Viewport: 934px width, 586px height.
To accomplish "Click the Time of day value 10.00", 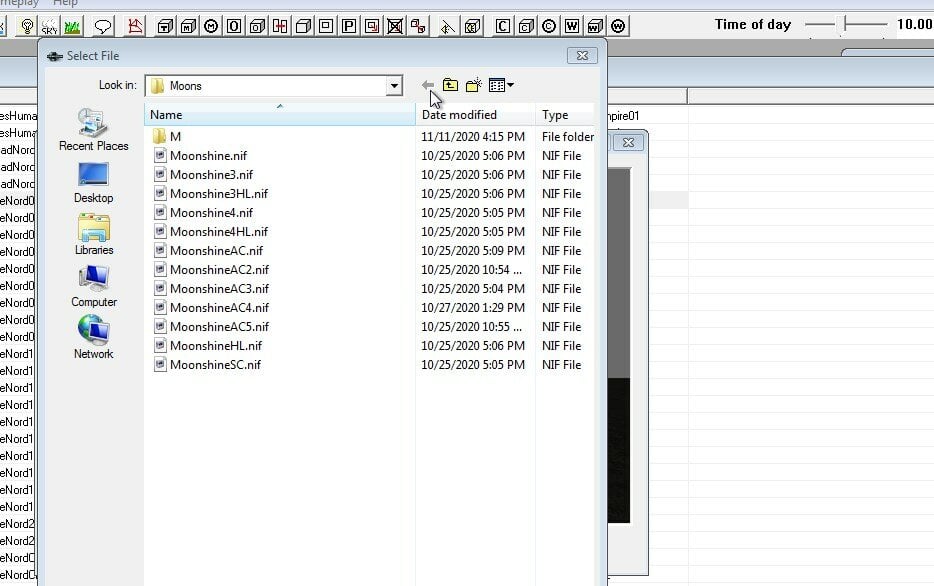I will point(914,24).
